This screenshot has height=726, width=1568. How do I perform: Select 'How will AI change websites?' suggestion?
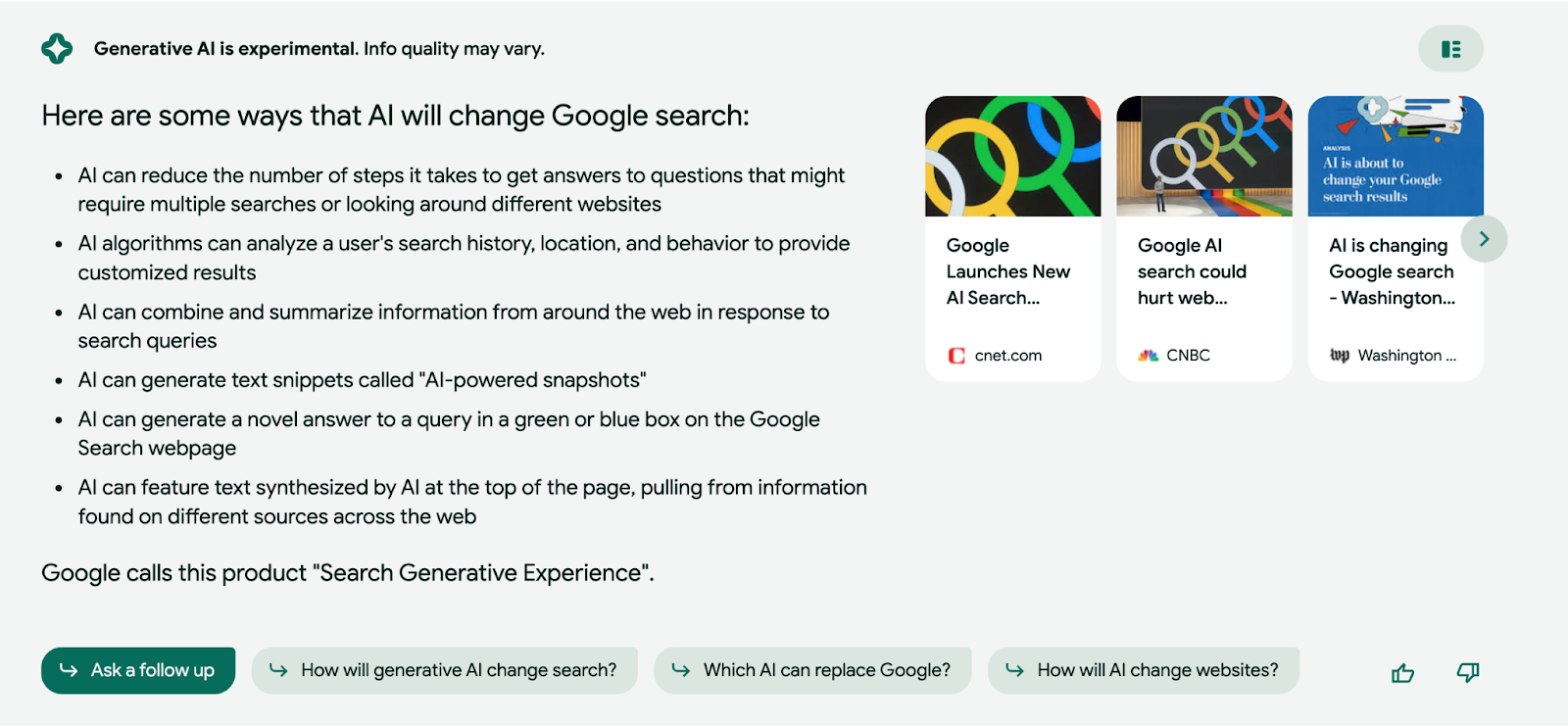click(1144, 670)
